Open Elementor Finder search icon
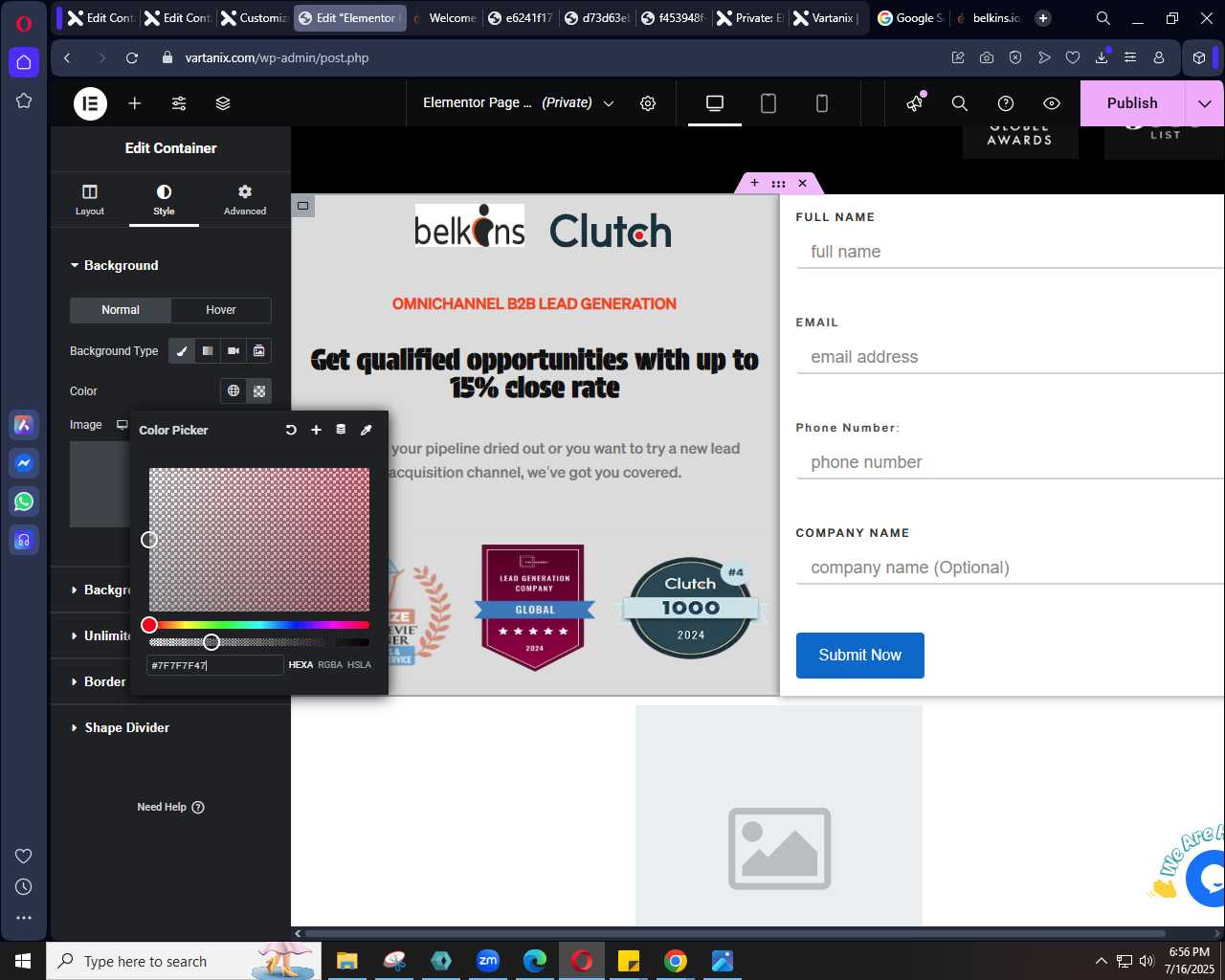The image size is (1225, 980). click(960, 103)
